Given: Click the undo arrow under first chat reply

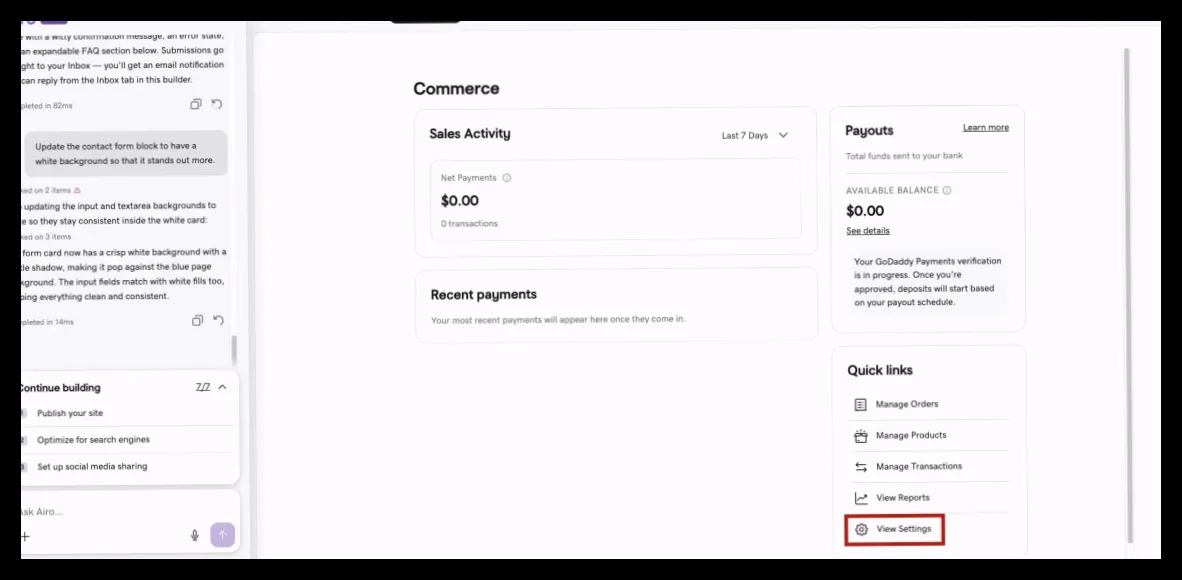Looking at the screenshot, I should 217,104.
